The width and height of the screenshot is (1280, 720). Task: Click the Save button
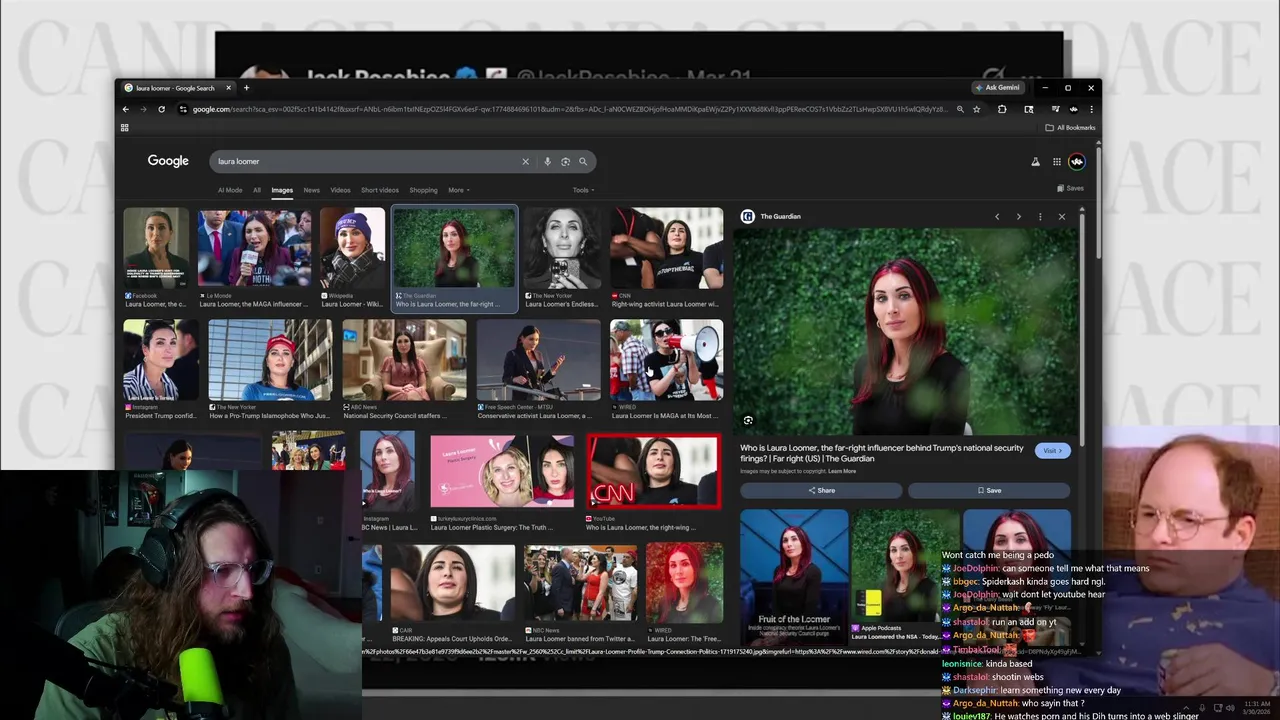[x=989, y=490]
